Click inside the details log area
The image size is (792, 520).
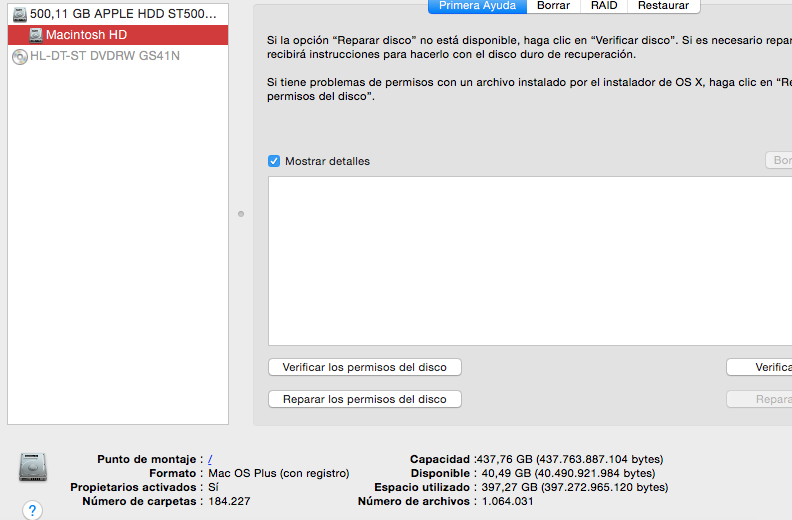click(530, 261)
